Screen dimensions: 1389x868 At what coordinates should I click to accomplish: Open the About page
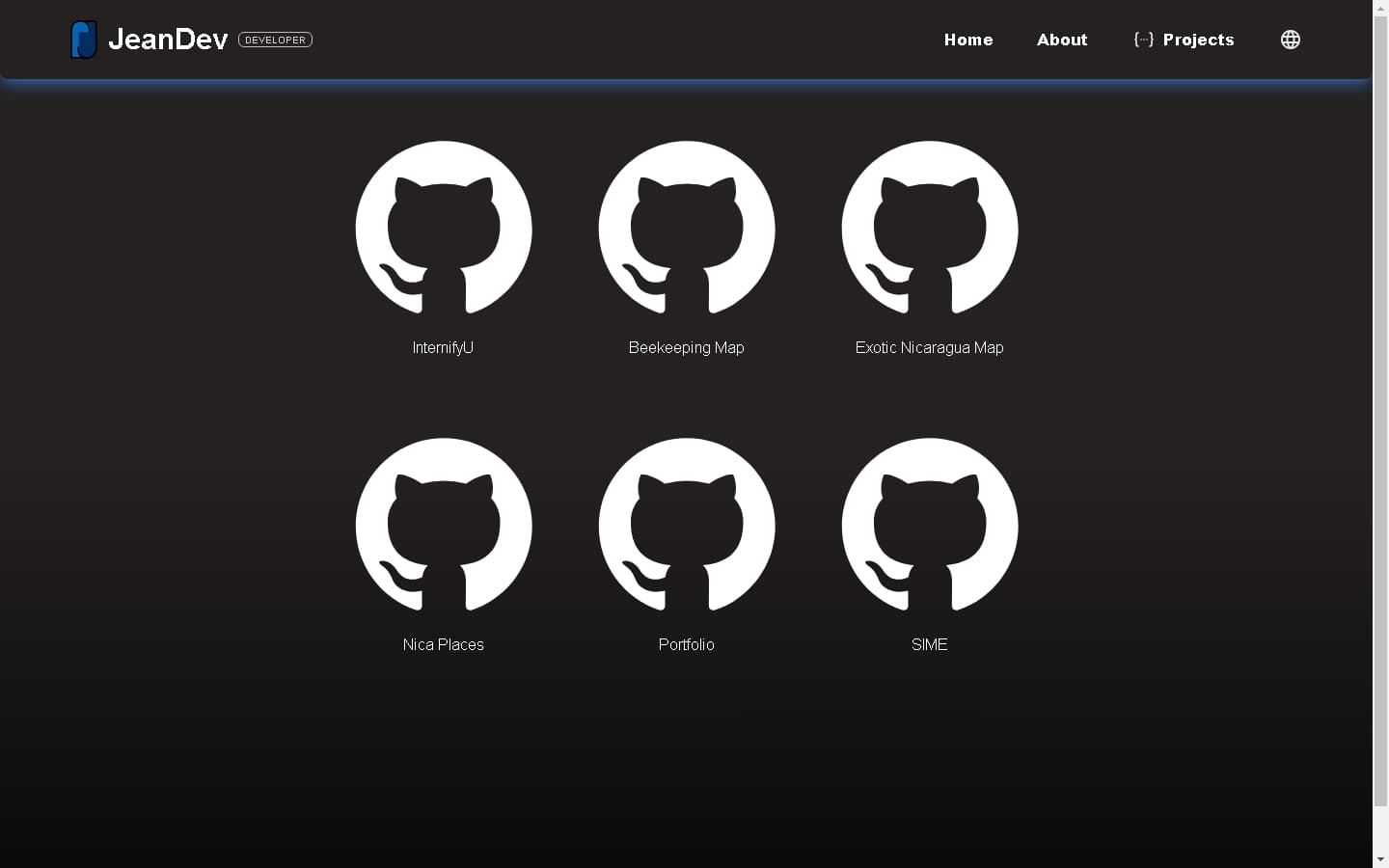(1062, 40)
